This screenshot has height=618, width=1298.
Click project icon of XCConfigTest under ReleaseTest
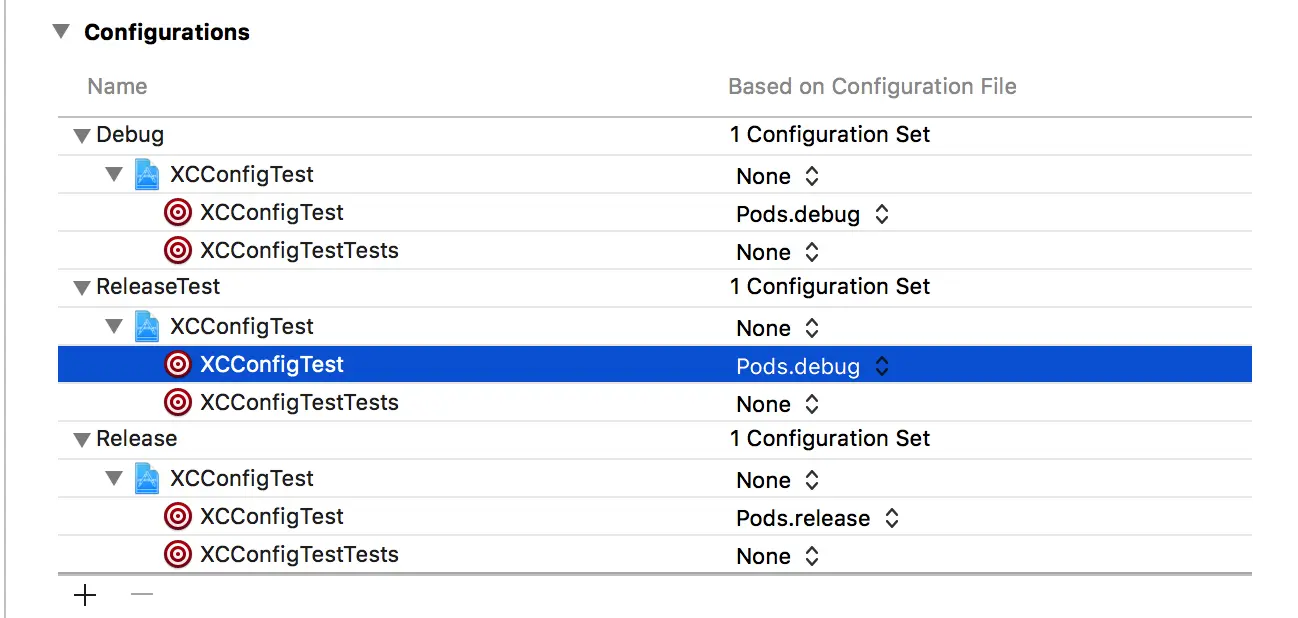tap(147, 327)
